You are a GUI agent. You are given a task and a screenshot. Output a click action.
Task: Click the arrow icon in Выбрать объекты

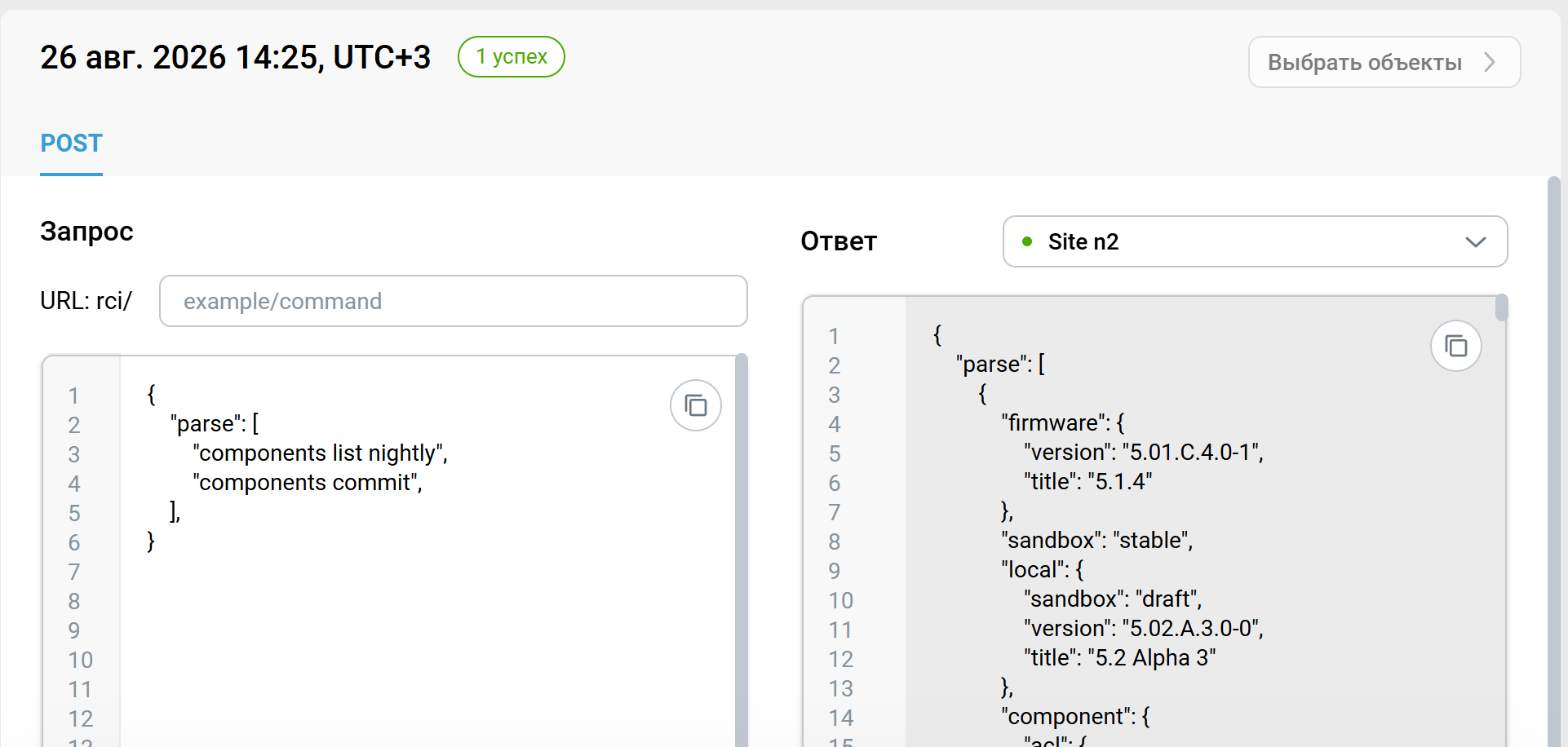(x=1490, y=62)
